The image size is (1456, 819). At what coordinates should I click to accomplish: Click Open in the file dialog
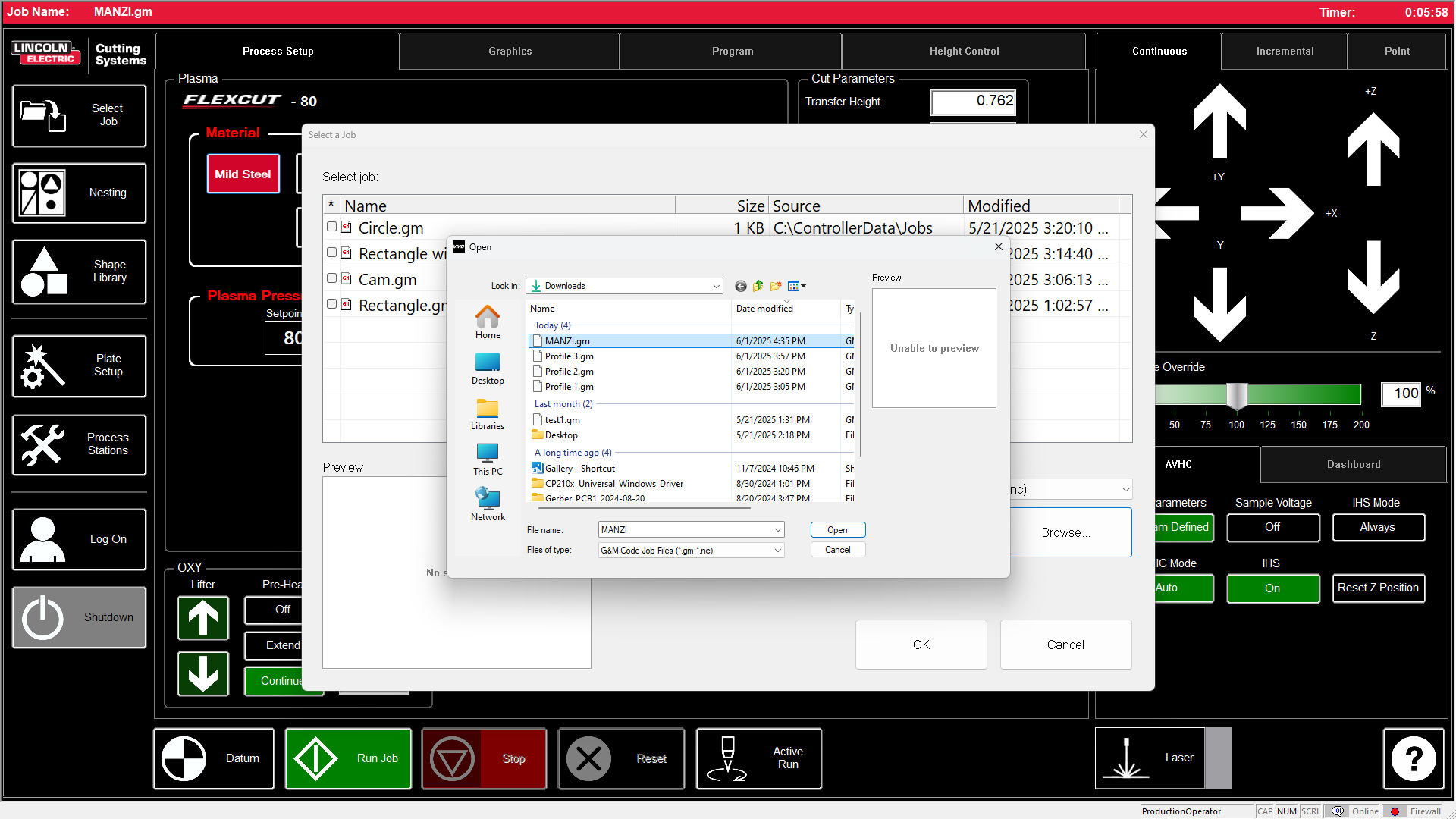click(838, 530)
